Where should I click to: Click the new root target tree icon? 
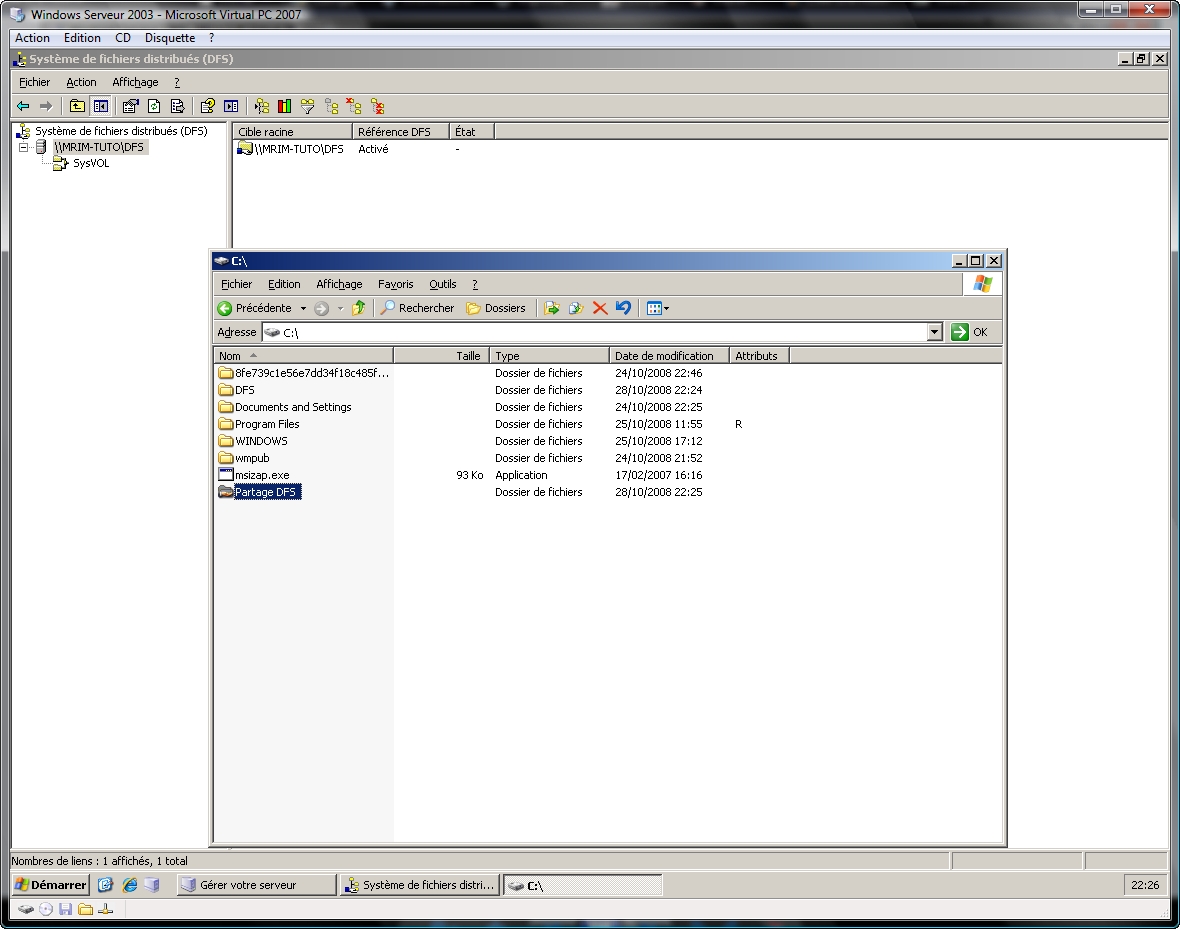pos(261,106)
